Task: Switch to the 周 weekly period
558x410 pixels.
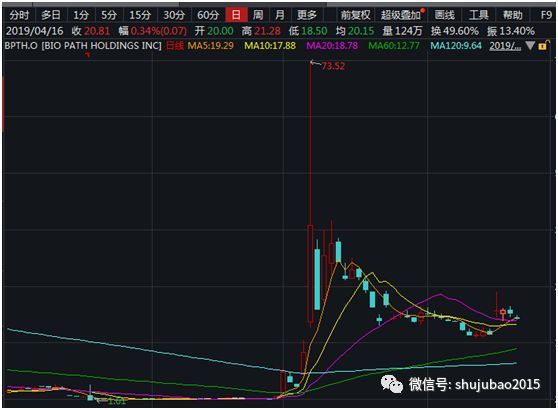Action: [x=258, y=15]
